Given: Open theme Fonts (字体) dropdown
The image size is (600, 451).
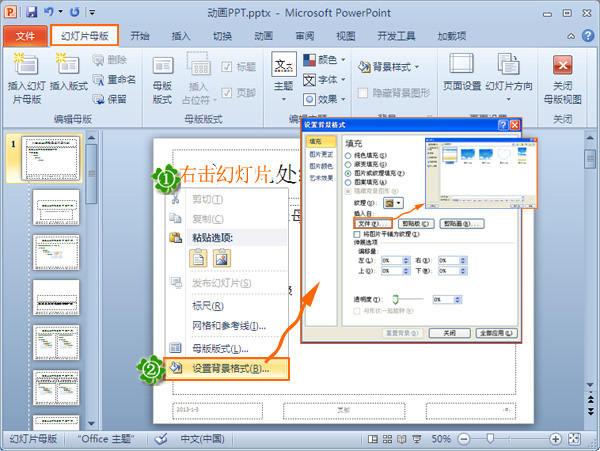Looking at the screenshot, I should [x=324, y=80].
